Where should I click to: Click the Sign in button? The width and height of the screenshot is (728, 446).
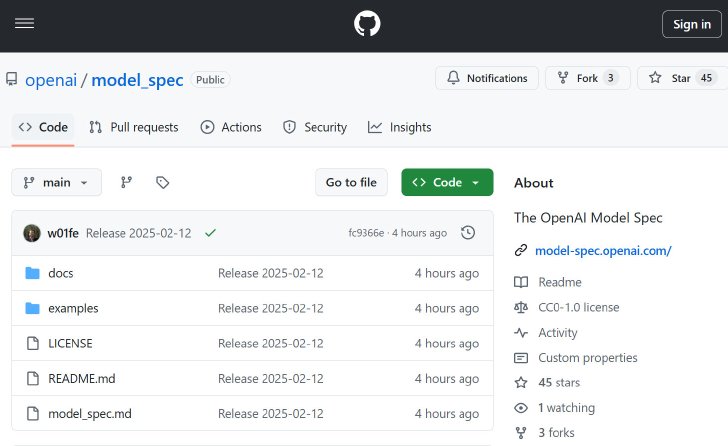pos(691,24)
